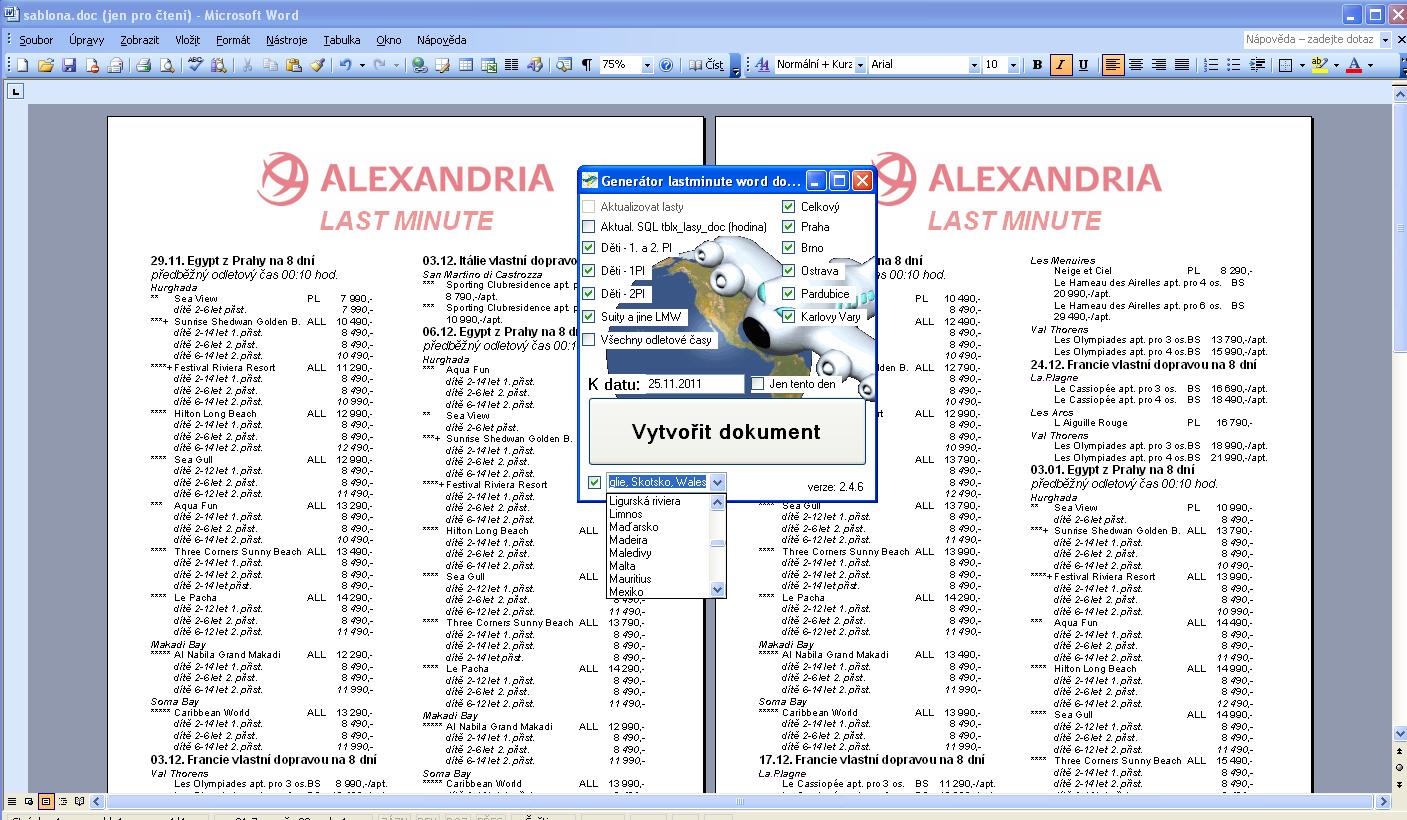Insert a table from the toolbar
The image size is (1407, 820).
point(466,65)
